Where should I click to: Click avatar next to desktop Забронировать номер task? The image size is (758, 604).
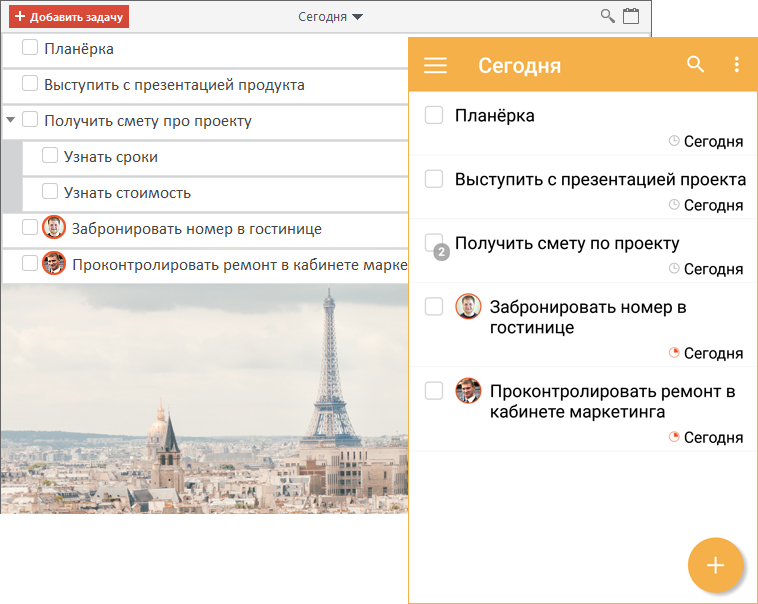click(54, 227)
